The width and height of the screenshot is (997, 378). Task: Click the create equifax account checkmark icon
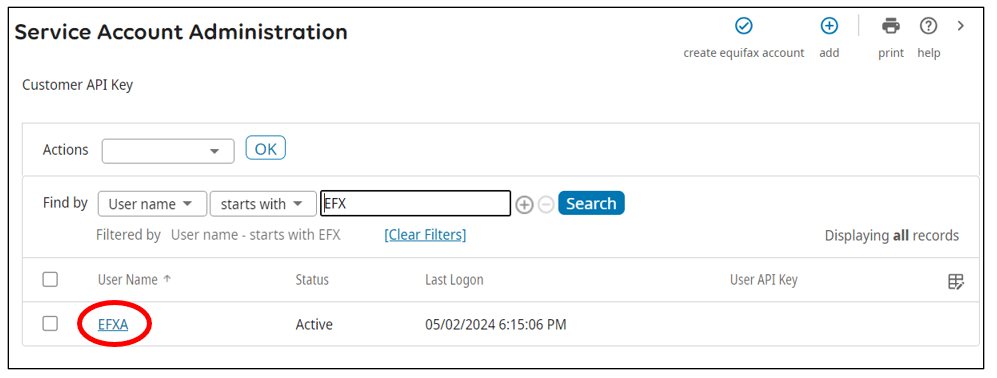coord(743,25)
